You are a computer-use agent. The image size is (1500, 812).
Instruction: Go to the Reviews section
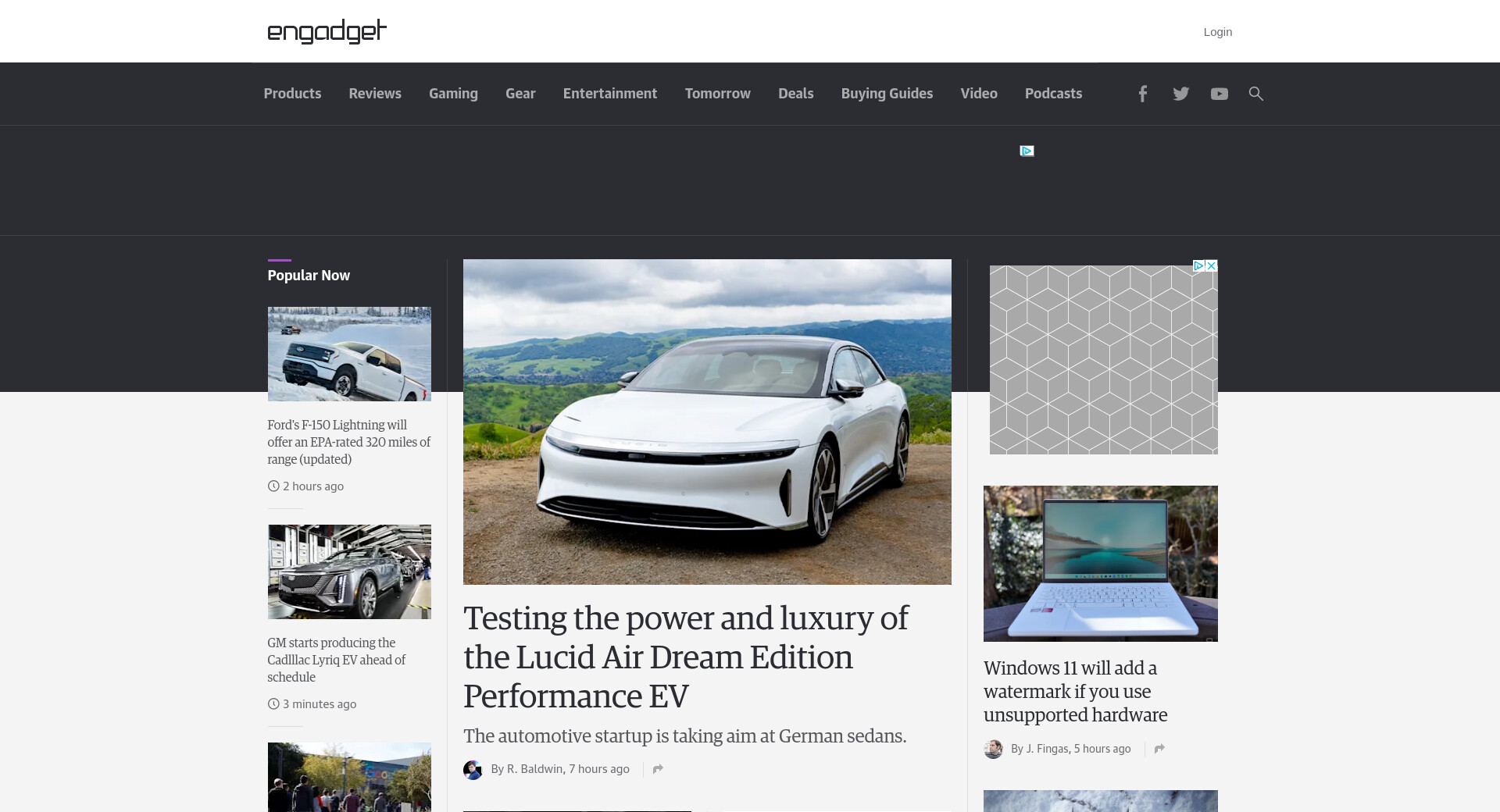click(x=375, y=94)
